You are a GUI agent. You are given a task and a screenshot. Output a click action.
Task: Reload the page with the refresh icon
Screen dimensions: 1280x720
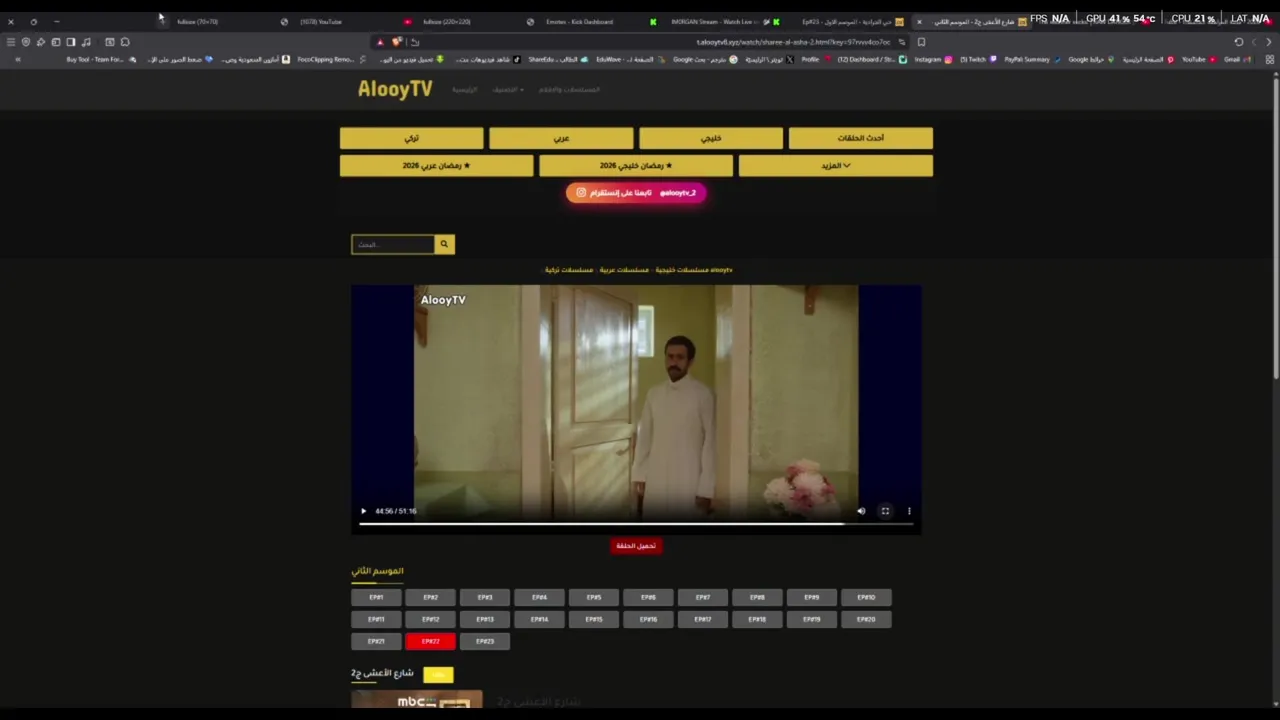1239,42
